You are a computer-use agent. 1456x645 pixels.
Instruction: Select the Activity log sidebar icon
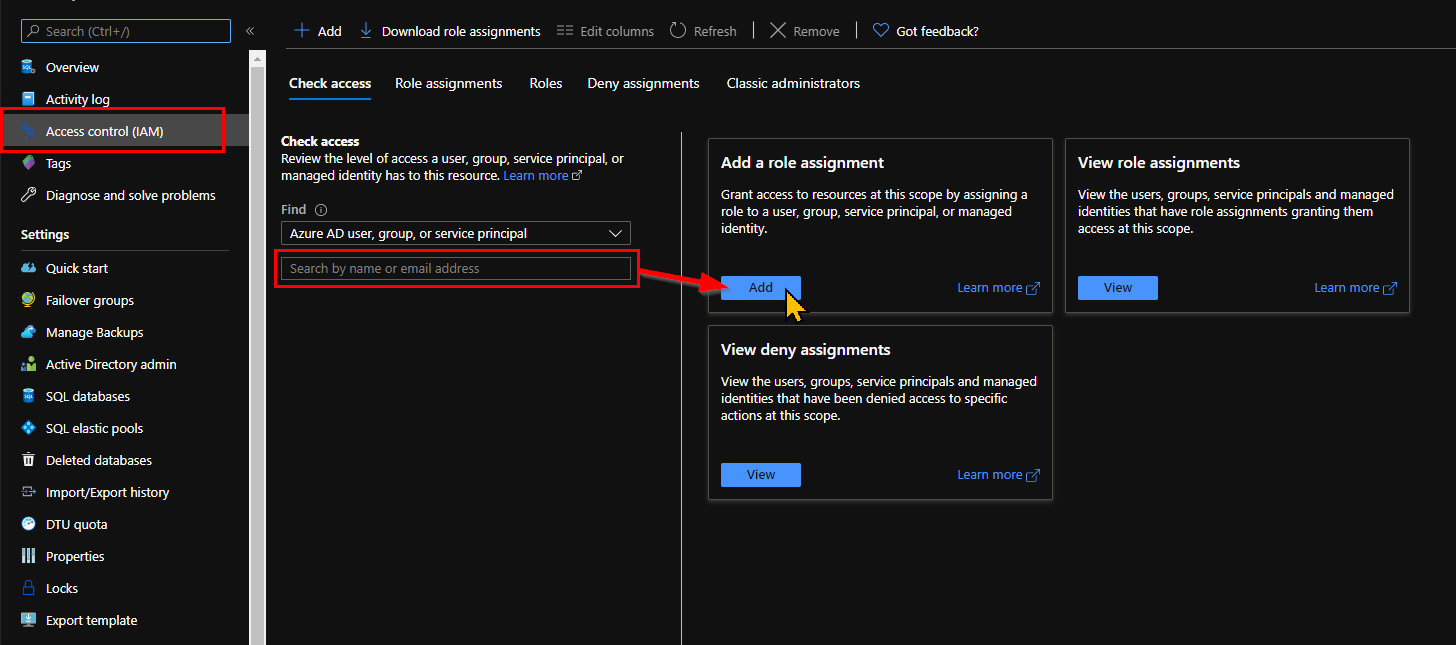[28, 99]
